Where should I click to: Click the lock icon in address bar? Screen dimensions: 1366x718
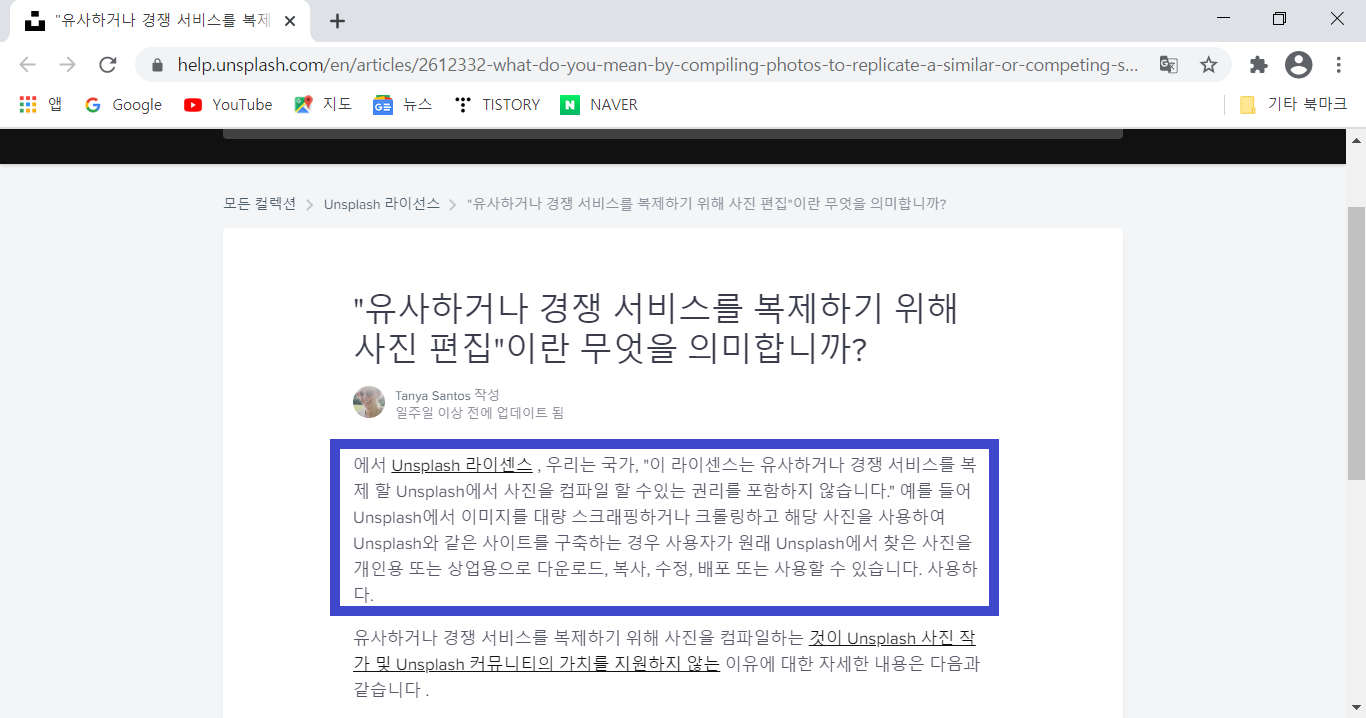[157, 65]
